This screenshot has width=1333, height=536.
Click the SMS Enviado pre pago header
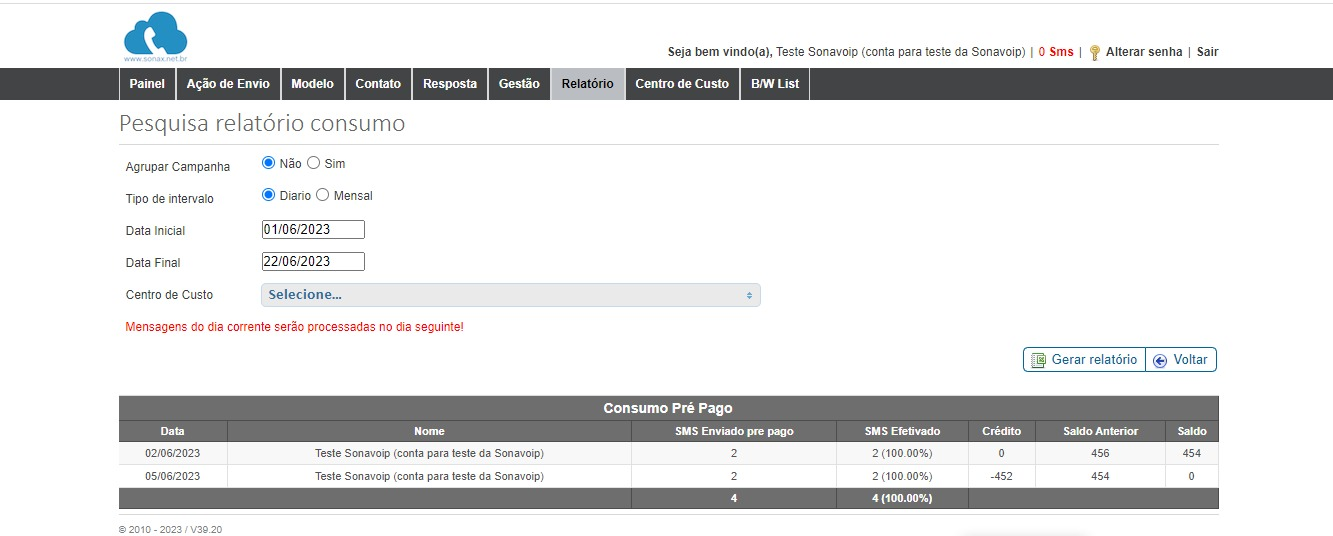pos(734,431)
